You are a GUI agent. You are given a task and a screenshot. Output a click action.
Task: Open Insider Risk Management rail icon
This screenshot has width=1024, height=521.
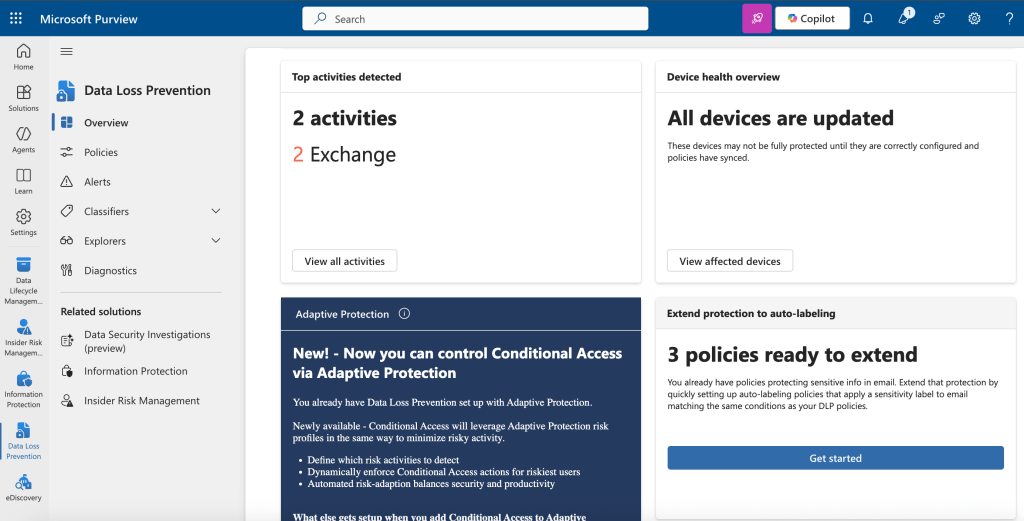(24, 337)
